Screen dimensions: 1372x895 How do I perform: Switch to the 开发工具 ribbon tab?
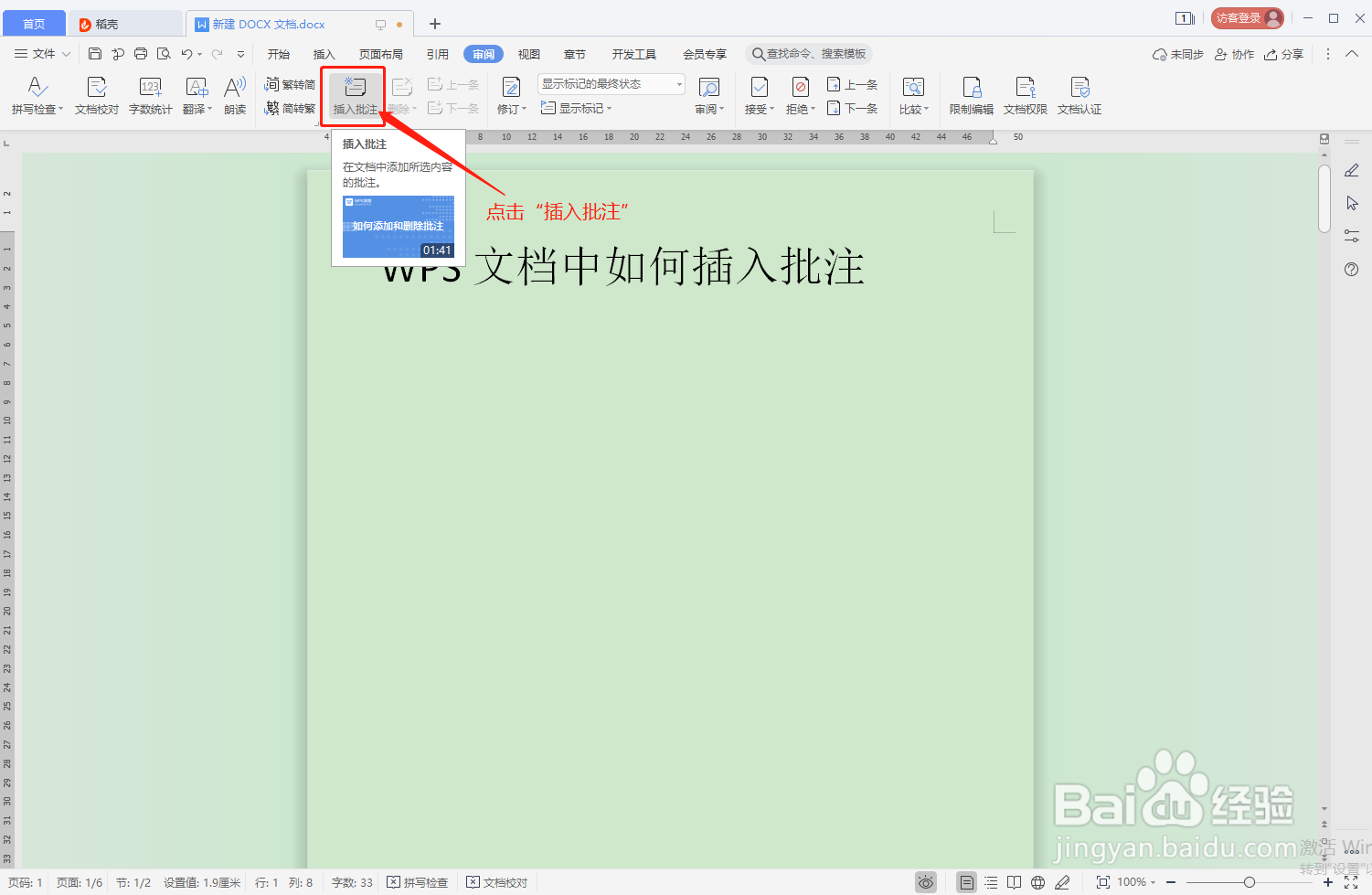634,54
